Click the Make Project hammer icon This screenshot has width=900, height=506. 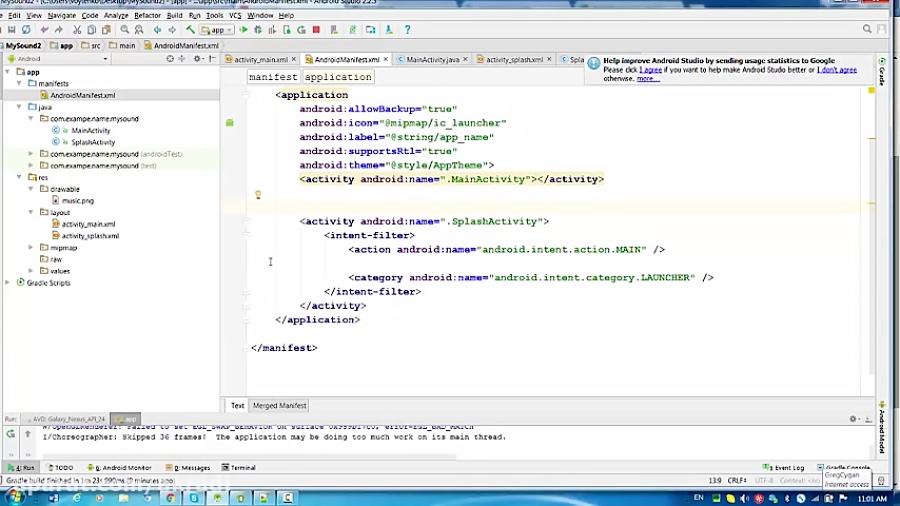[x=190, y=29]
